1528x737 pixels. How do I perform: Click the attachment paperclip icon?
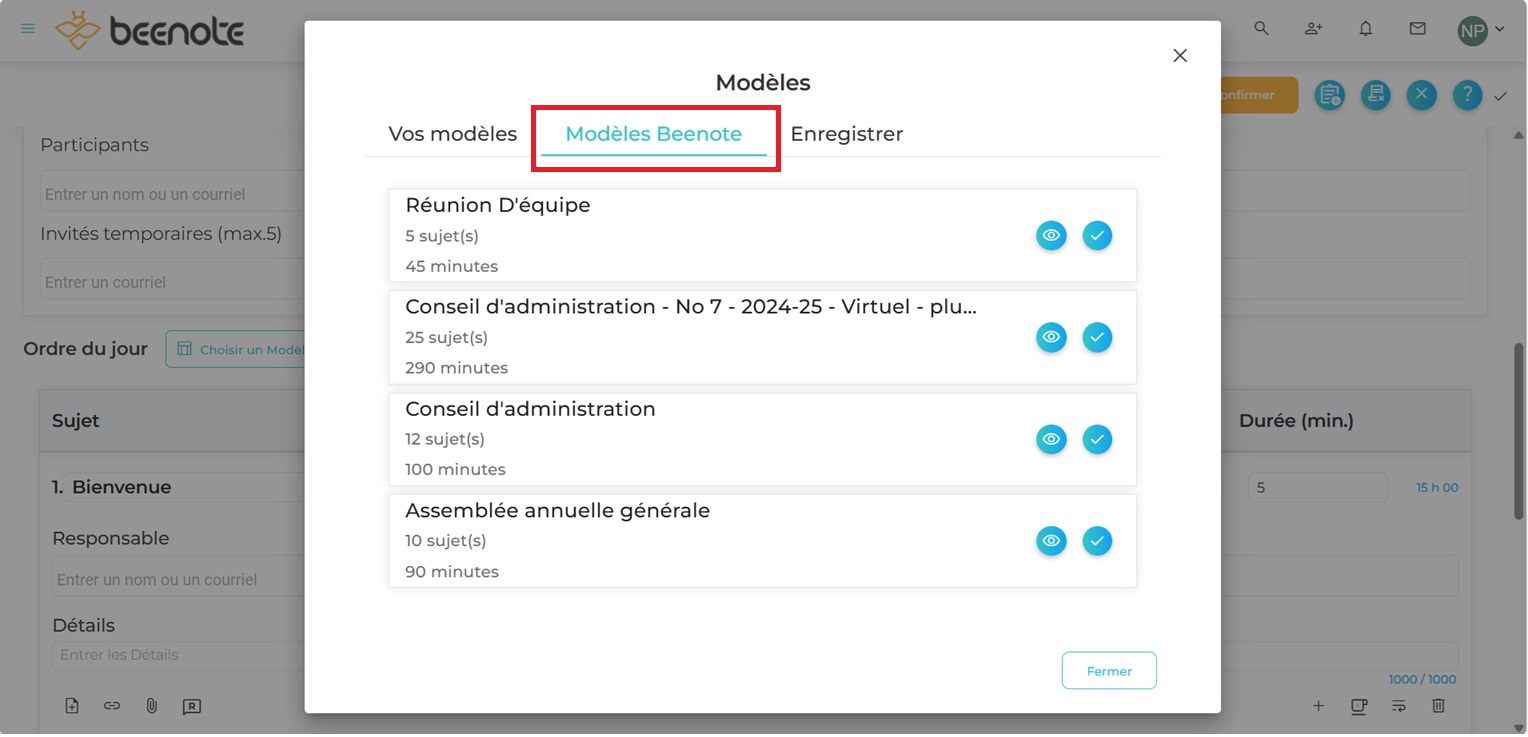click(x=152, y=706)
